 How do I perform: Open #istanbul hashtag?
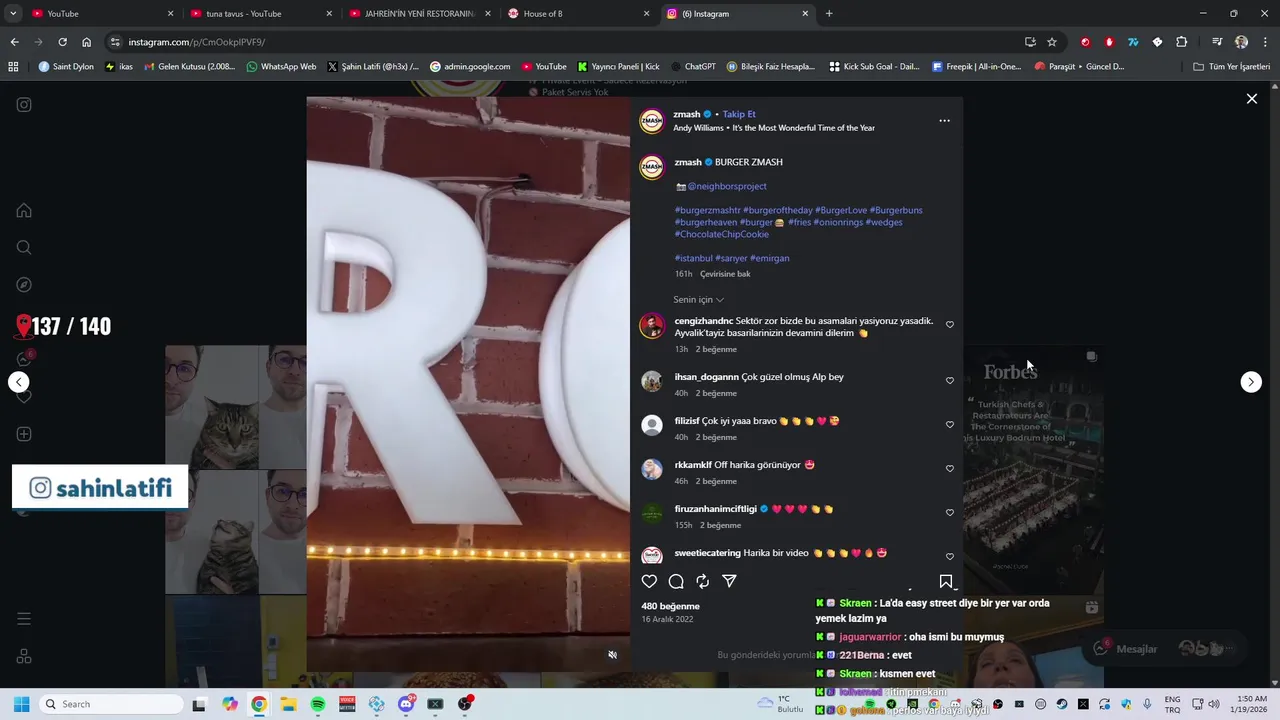click(x=693, y=258)
